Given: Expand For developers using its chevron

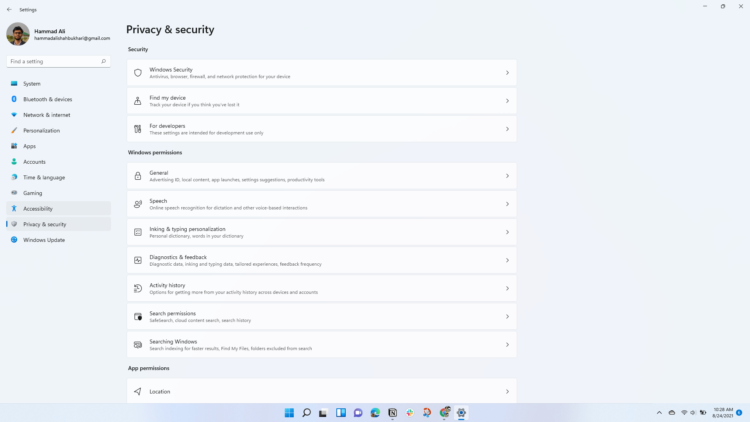Looking at the screenshot, I should (x=507, y=129).
